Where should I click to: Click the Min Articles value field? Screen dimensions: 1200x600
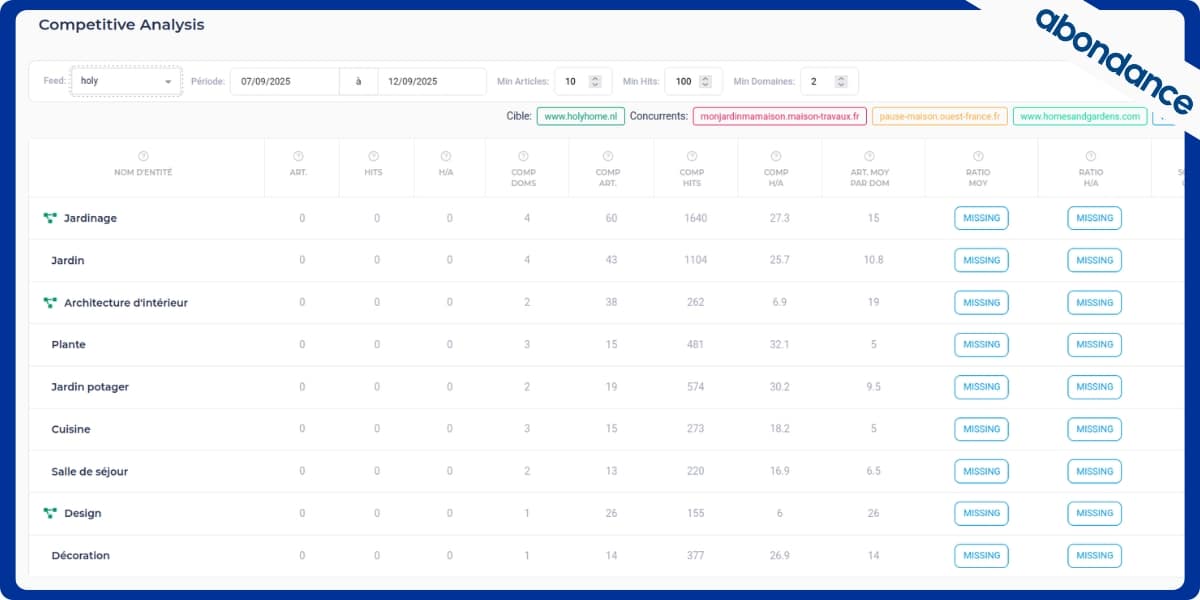(x=581, y=81)
